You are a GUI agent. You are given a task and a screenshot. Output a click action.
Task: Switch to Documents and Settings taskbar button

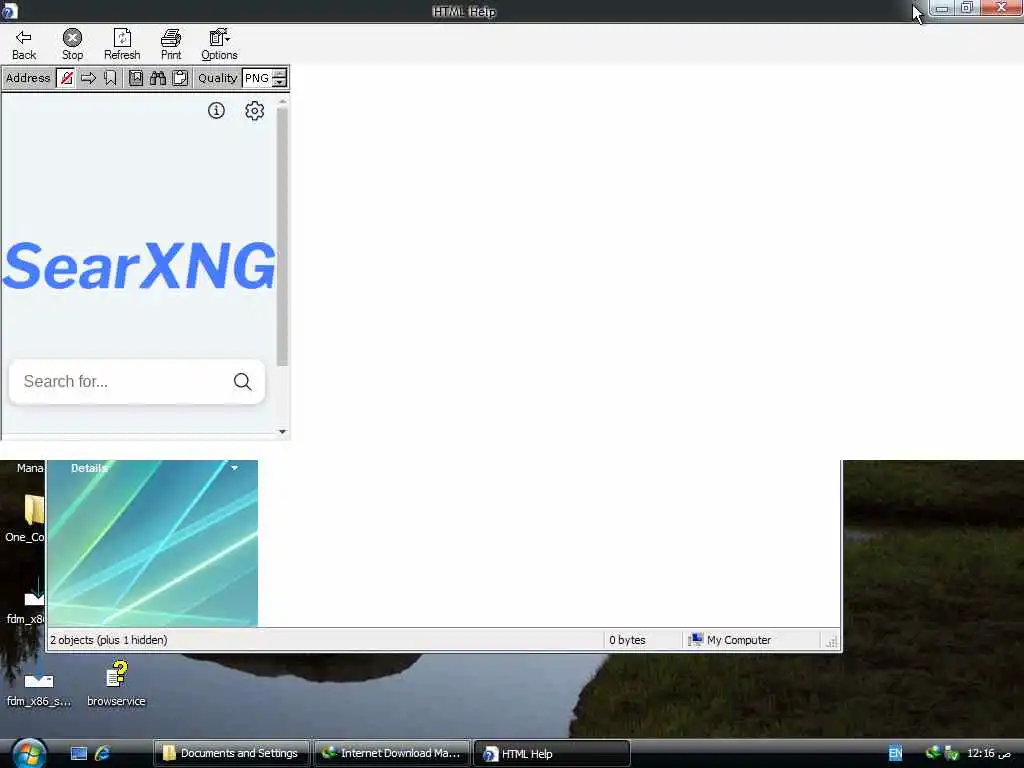232,754
